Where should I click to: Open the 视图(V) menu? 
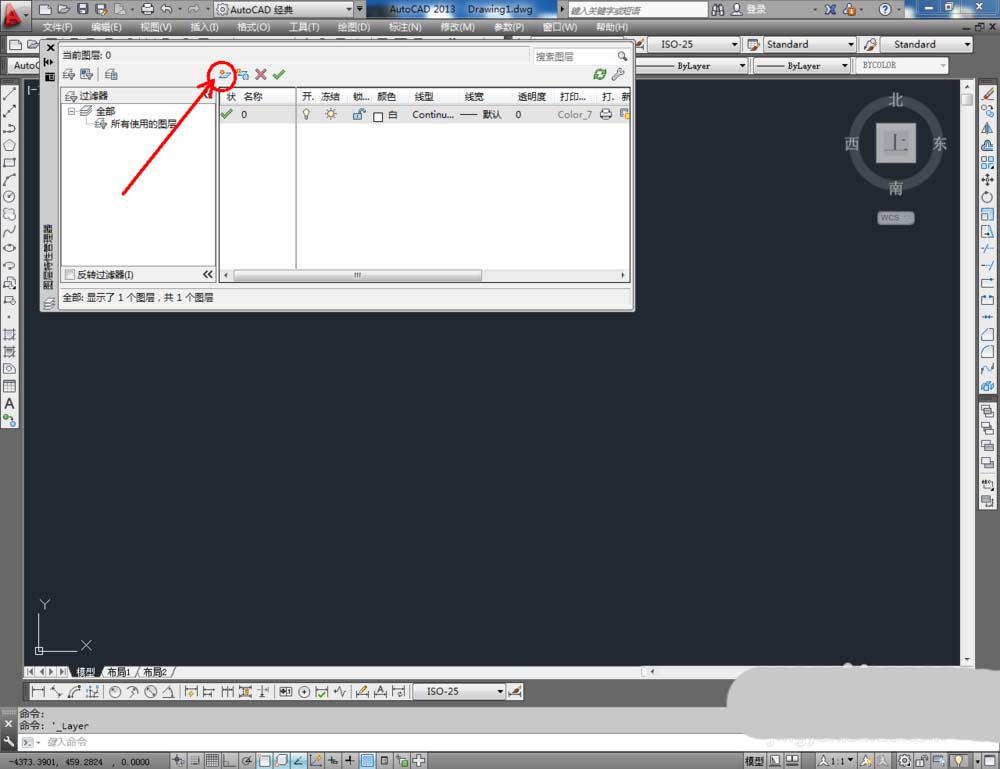coord(156,27)
